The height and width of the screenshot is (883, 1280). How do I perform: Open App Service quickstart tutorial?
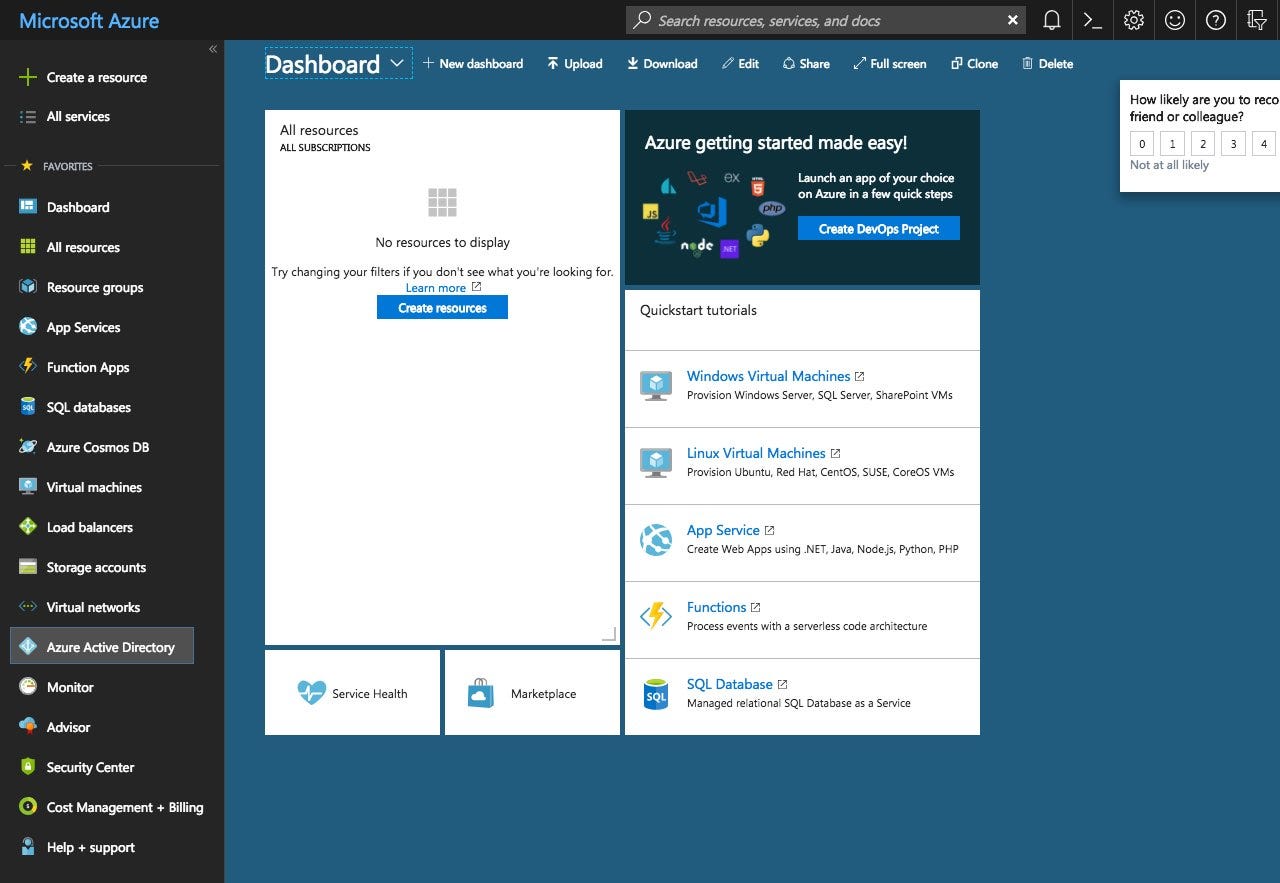(x=723, y=530)
